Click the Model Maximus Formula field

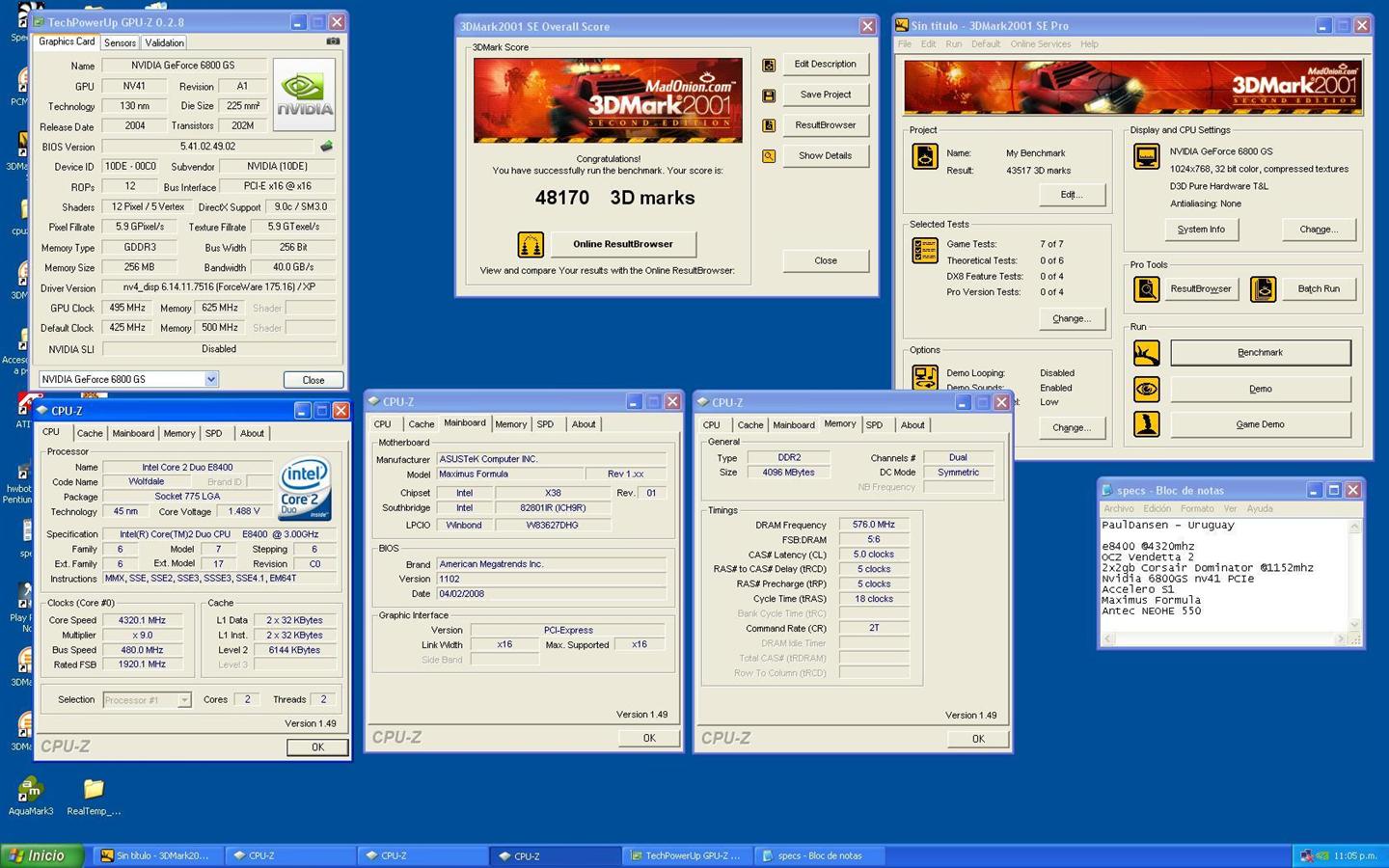(x=509, y=475)
